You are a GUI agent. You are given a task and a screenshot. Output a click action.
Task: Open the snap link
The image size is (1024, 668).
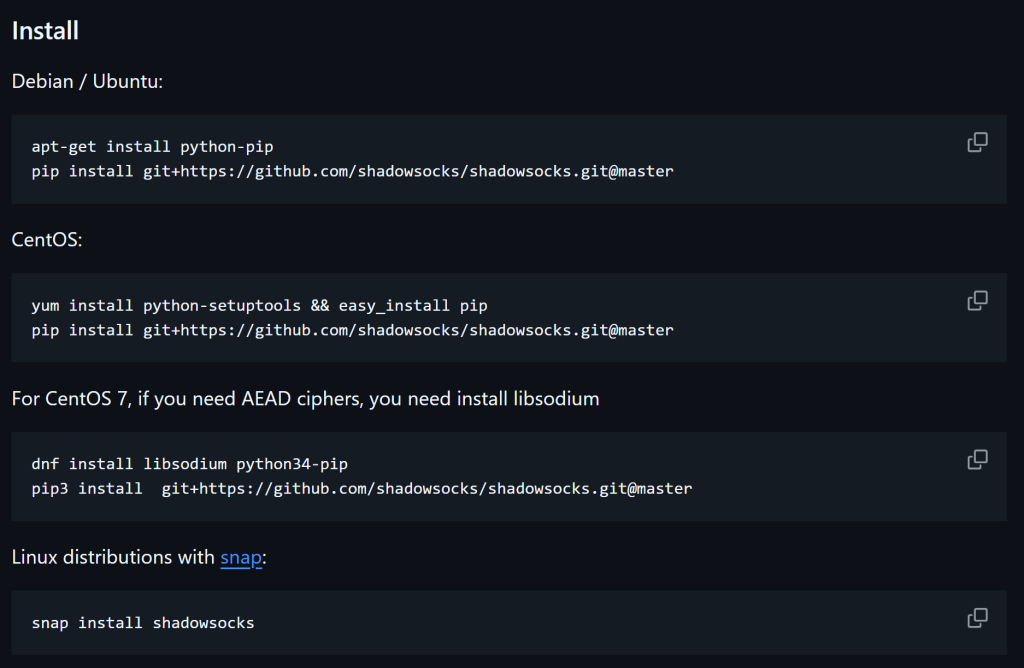(x=240, y=557)
